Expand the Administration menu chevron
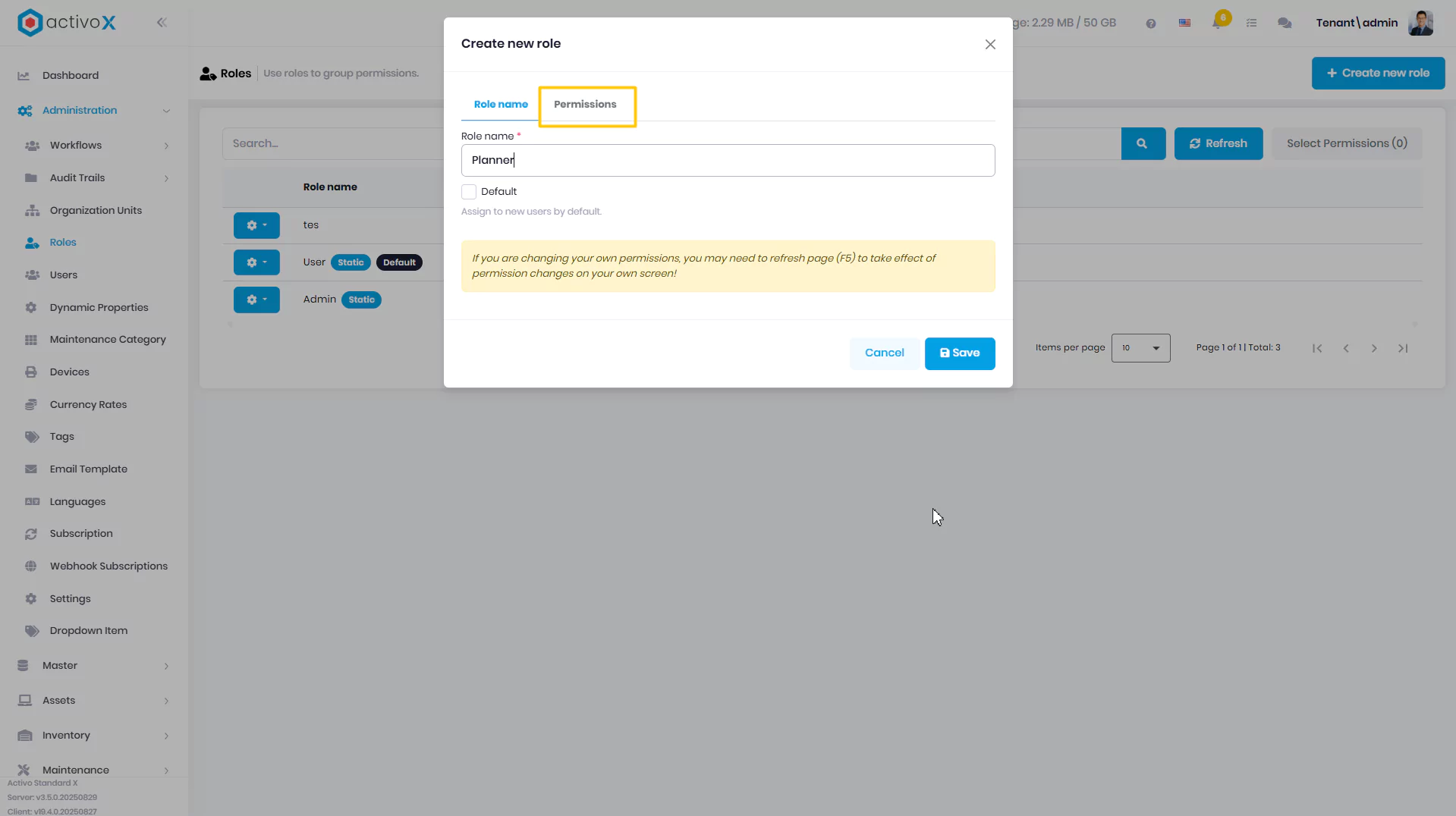Screen dimensions: 1456x816 166,111
